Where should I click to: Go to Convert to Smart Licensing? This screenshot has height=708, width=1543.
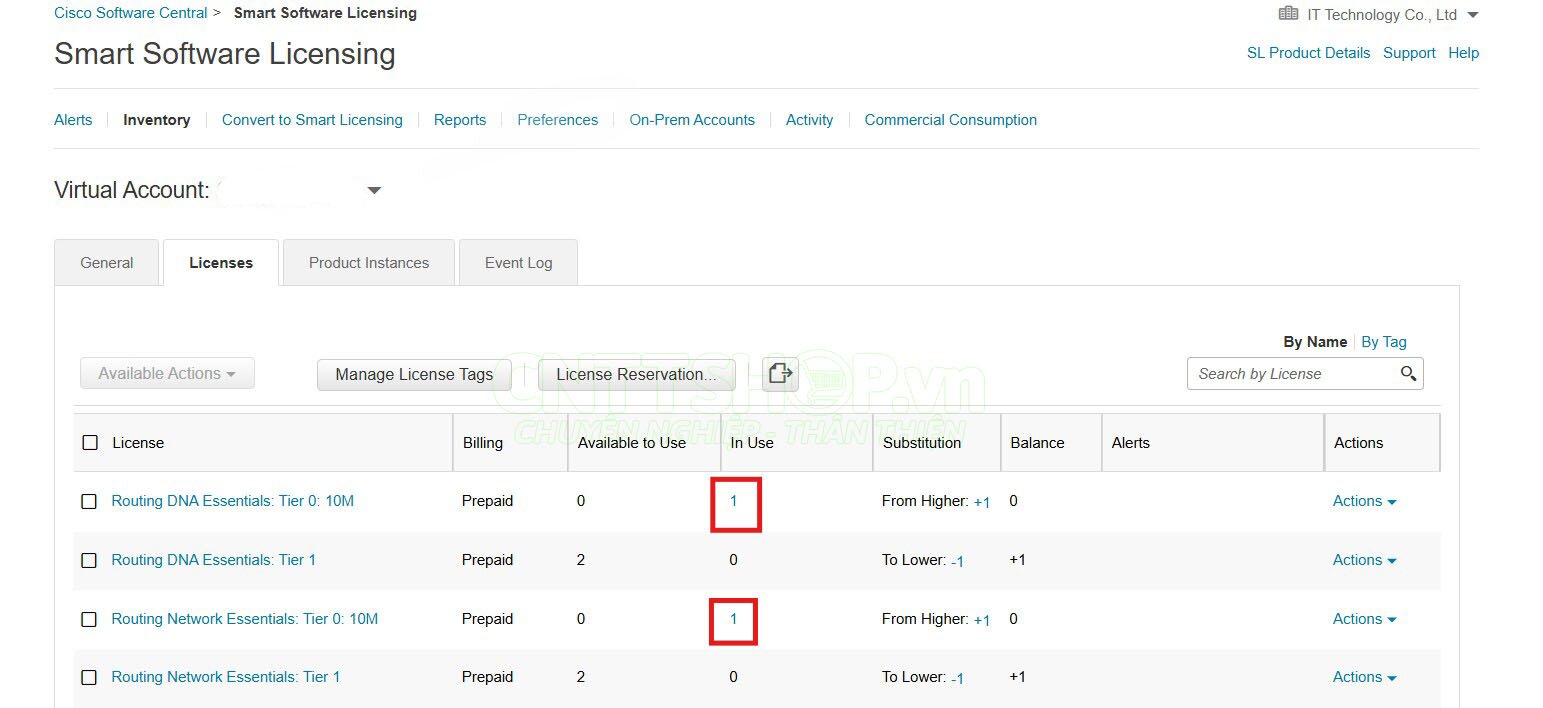click(312, 120)
